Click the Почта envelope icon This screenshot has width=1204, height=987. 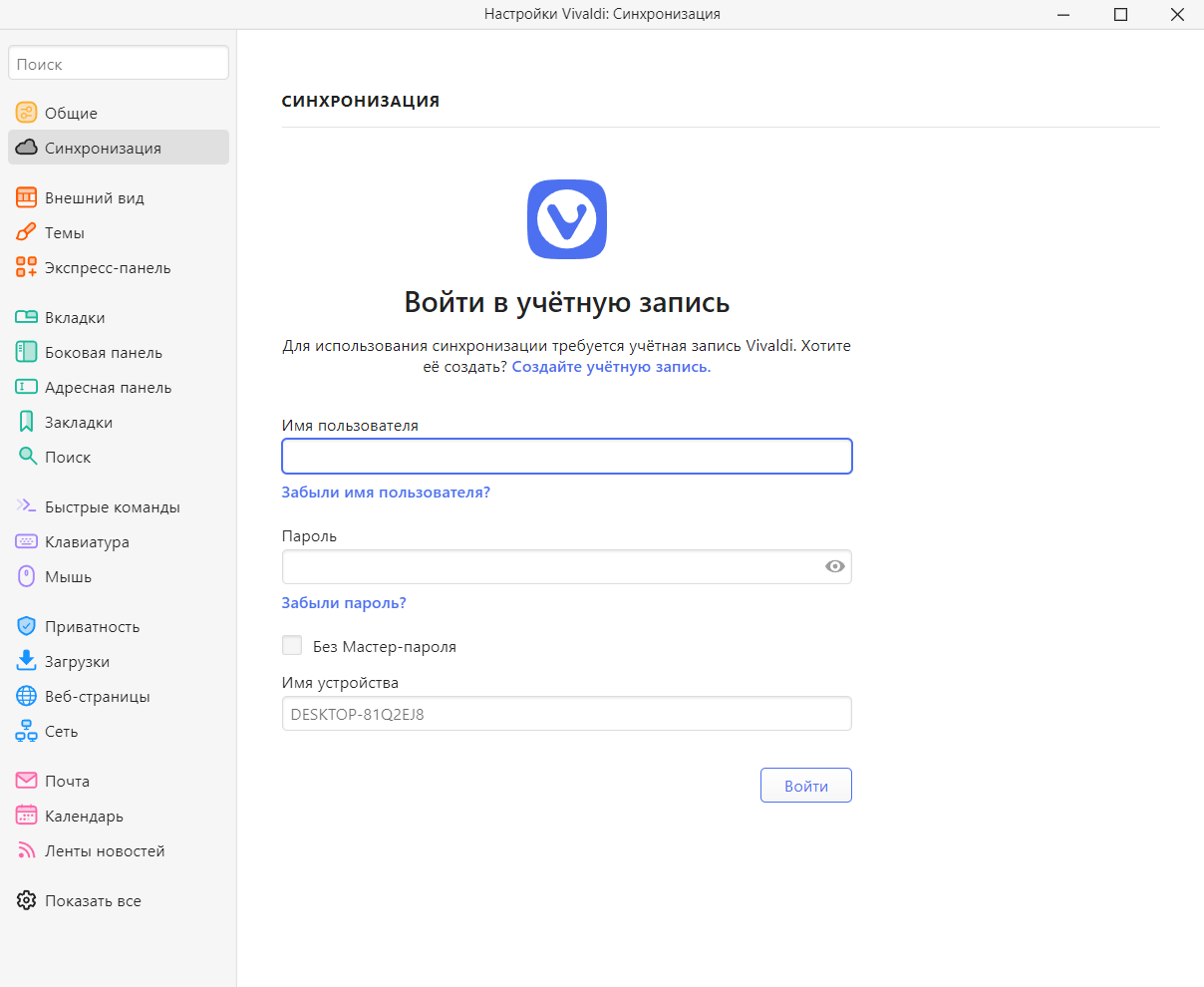point(26,781)
